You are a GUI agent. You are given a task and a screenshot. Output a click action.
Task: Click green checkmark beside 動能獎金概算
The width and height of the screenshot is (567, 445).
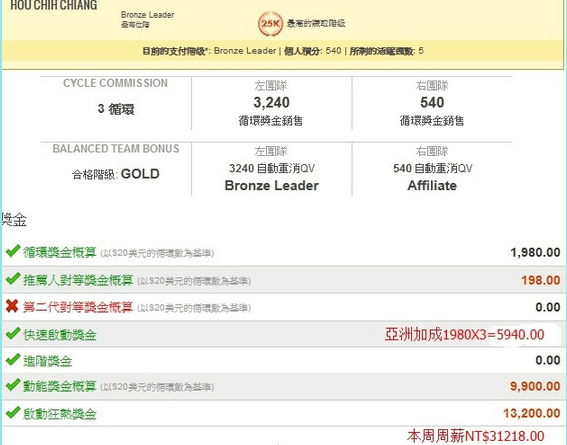13,385
